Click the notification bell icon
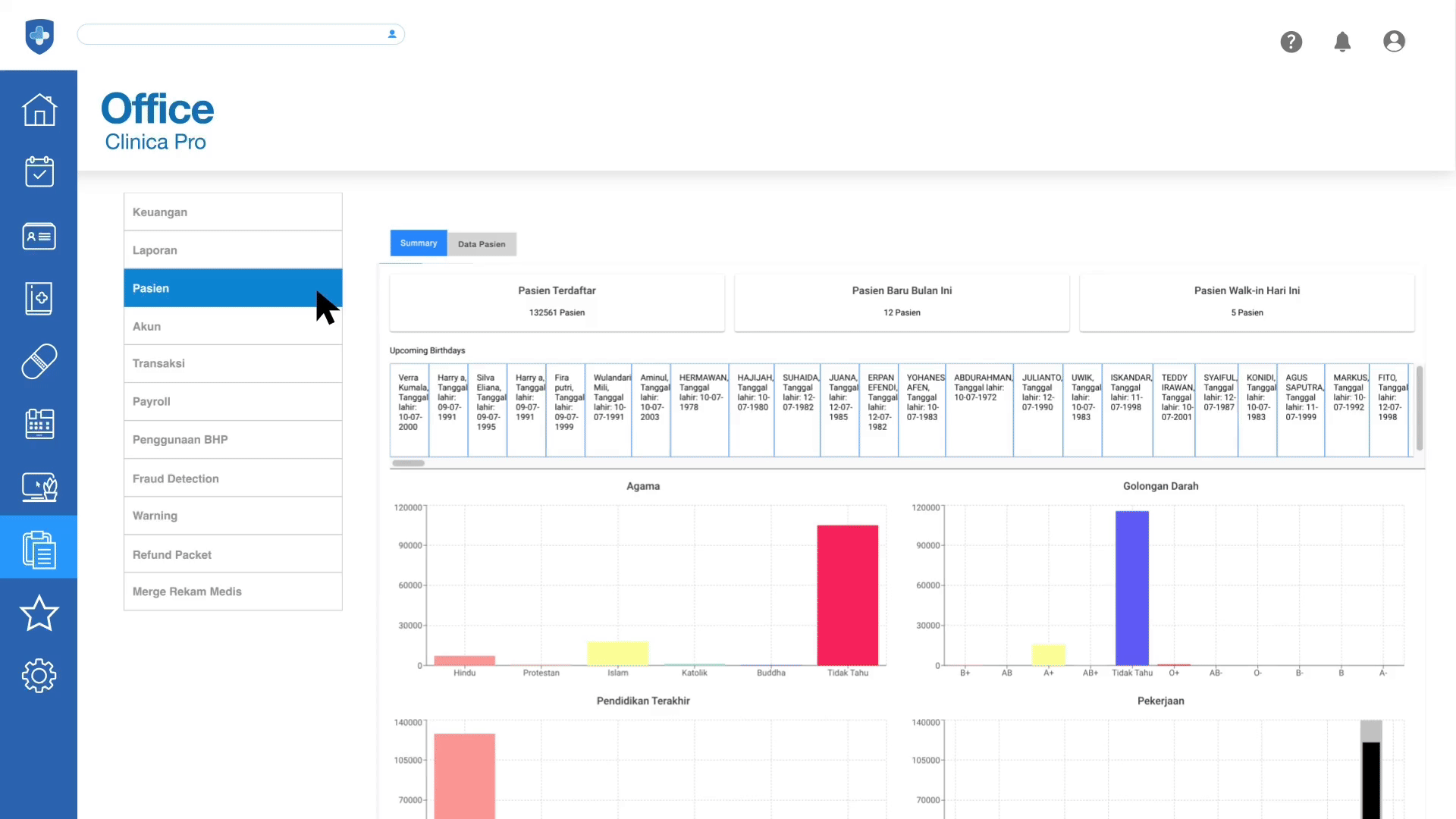 coord(1342,42)
